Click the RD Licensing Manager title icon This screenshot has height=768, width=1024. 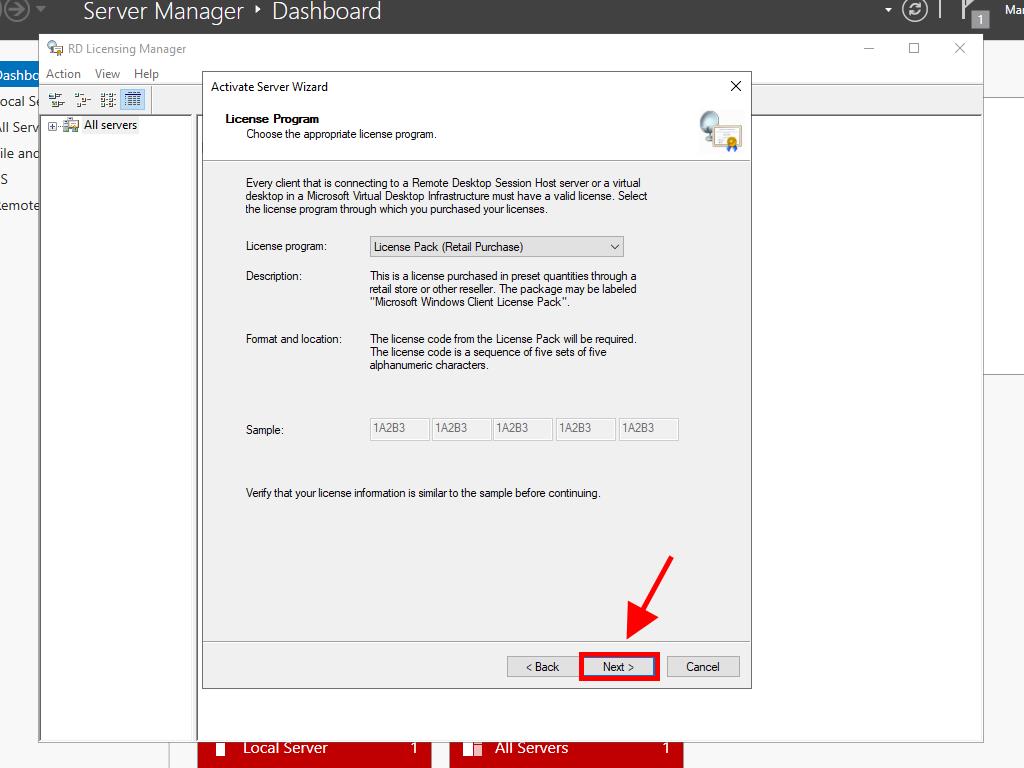click(55, 48)
